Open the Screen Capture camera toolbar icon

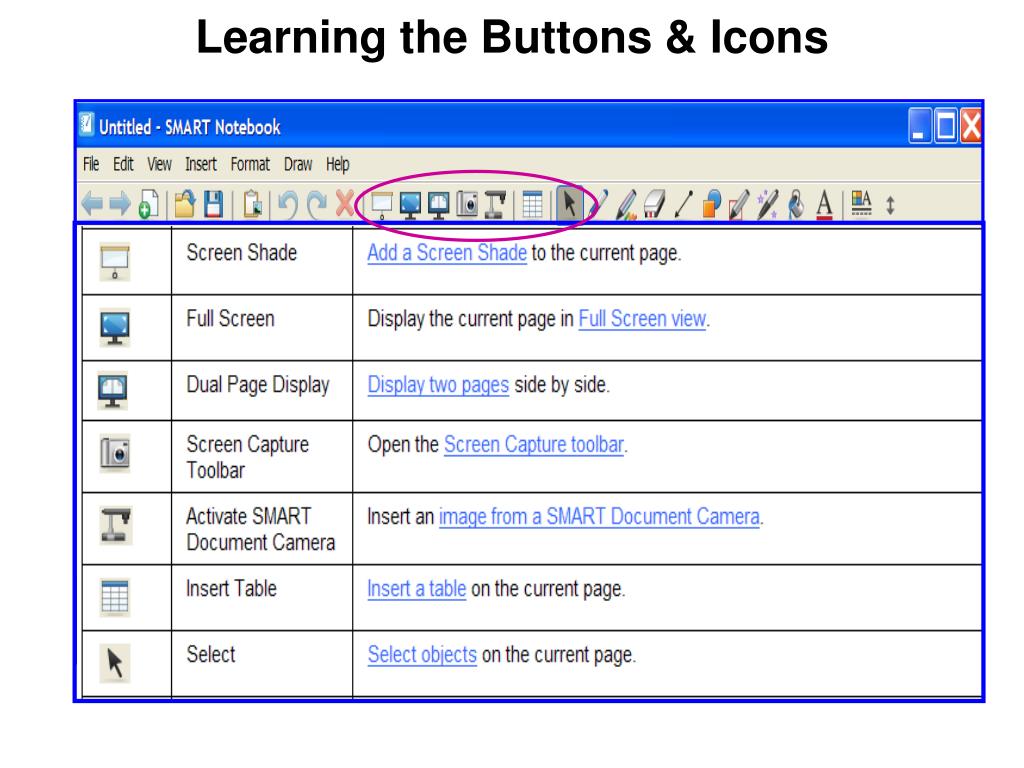click(467, 204)
